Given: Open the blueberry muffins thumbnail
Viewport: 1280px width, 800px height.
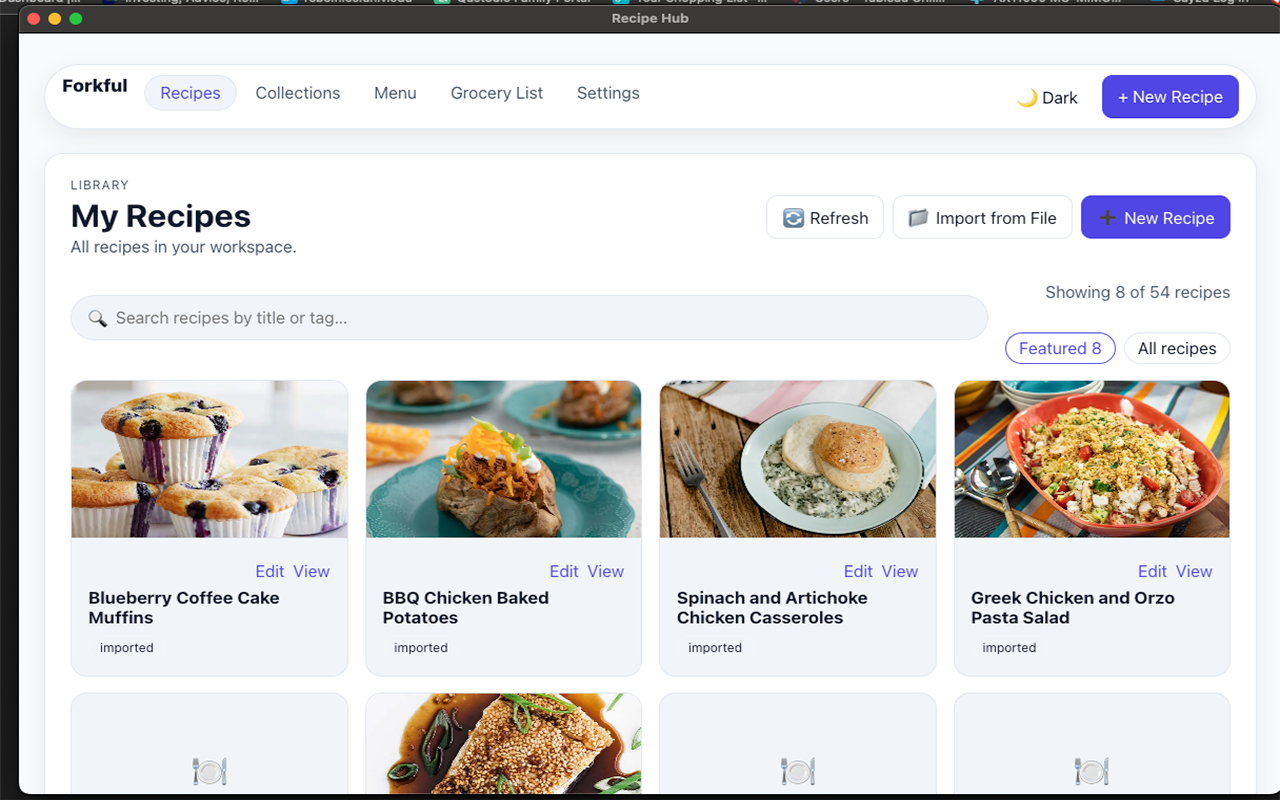Looking at the screenshot, I should coord(210,459).
